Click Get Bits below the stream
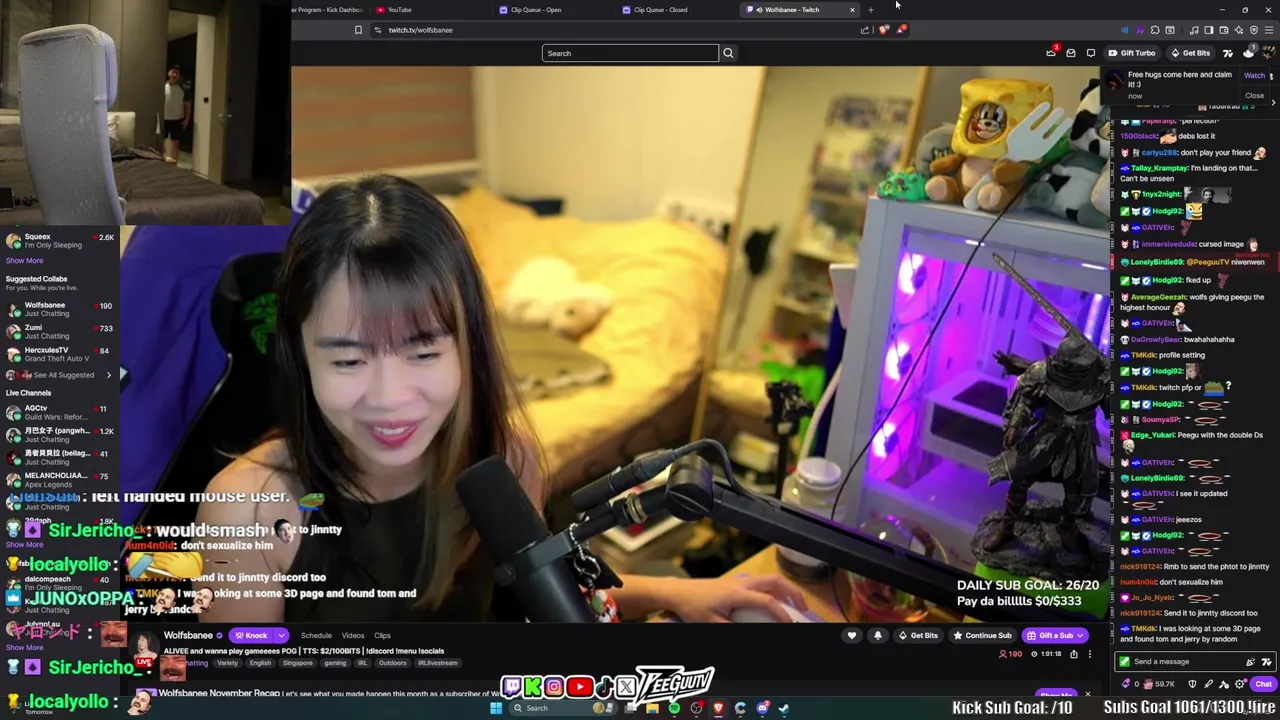The width and height of the screenshot is (1280, 720). click(x=918, y=636)
